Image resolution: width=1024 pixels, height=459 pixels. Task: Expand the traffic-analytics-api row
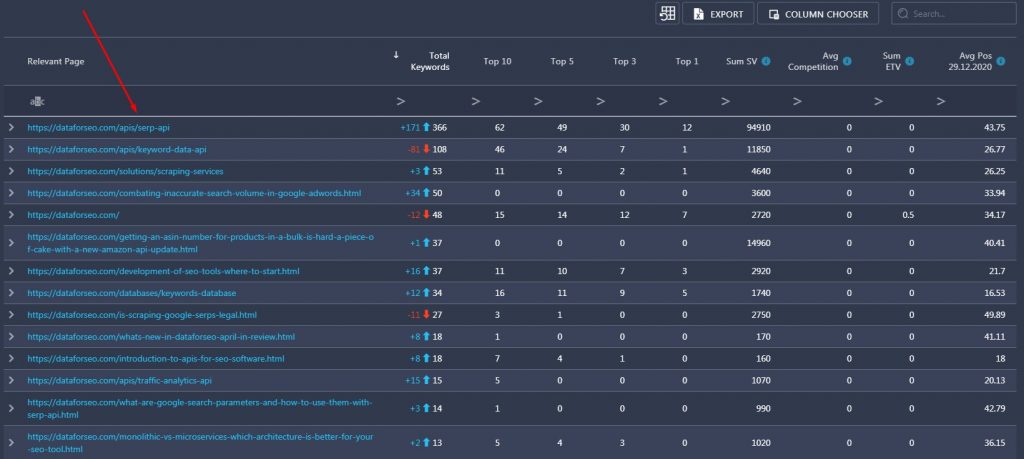coord(11,380)
